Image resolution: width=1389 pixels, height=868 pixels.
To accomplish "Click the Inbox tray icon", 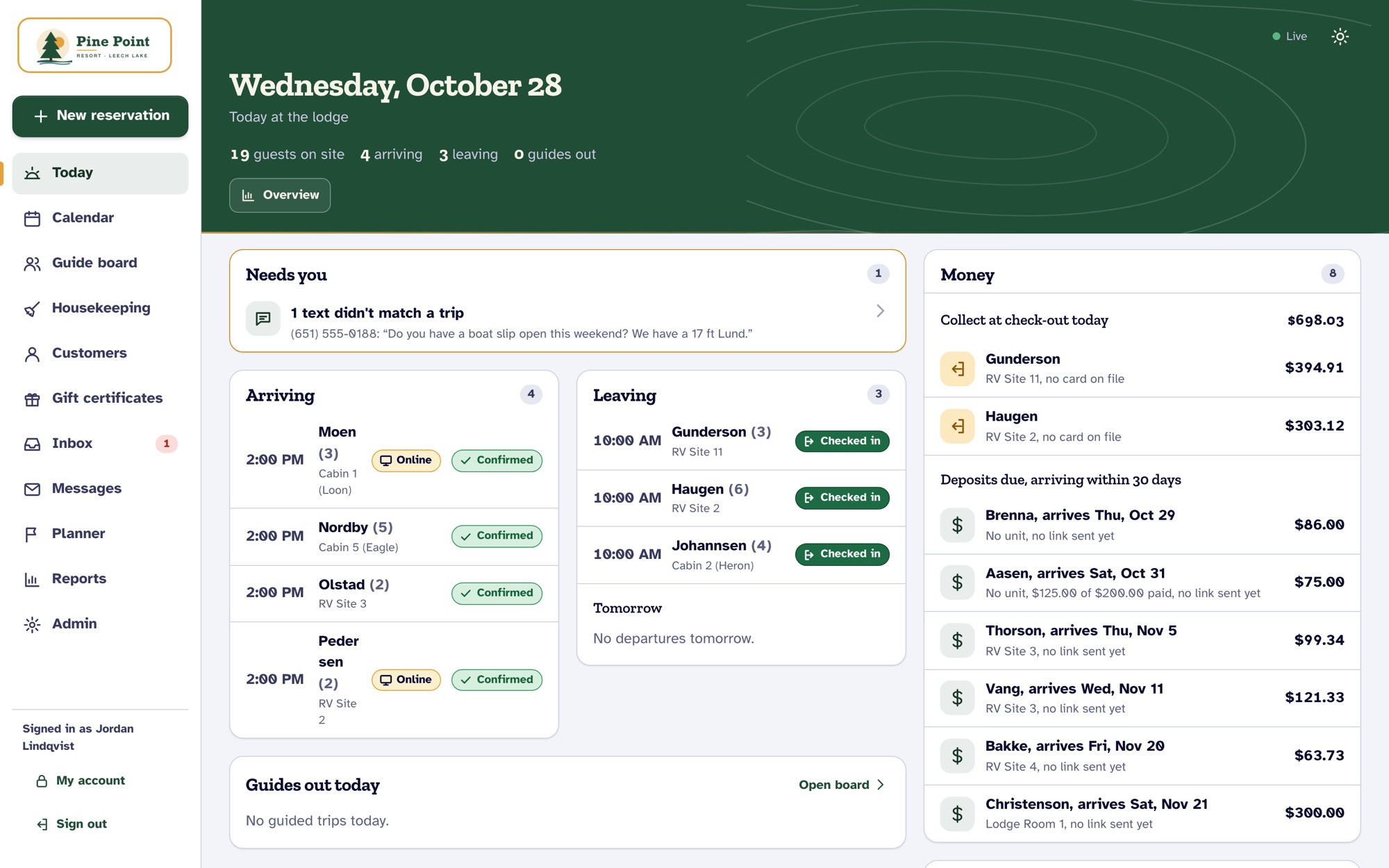I will pyautogui.click(x=32, y=444).
